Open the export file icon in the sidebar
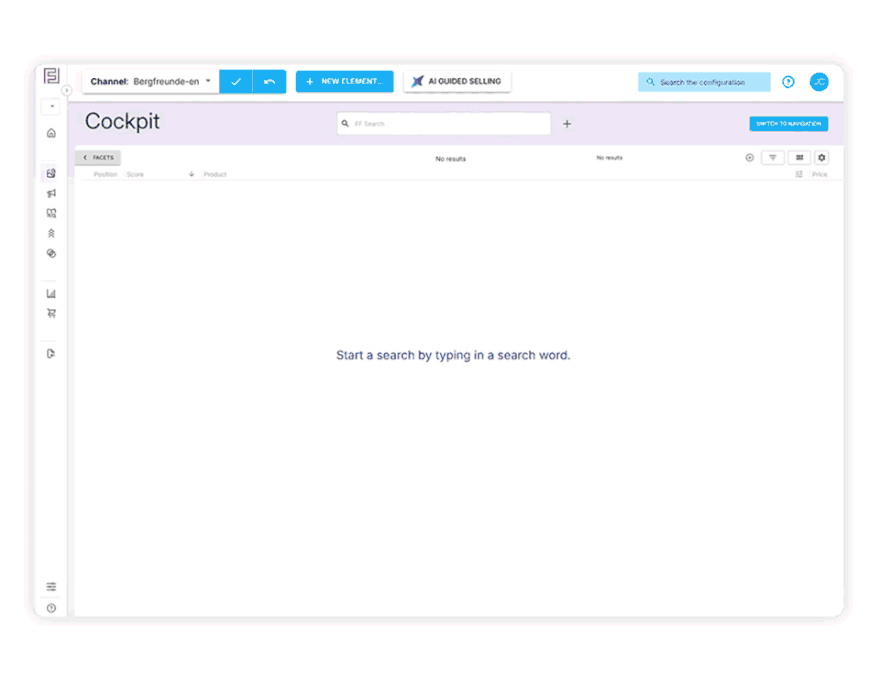880x686 pixels. click(51, 354)
